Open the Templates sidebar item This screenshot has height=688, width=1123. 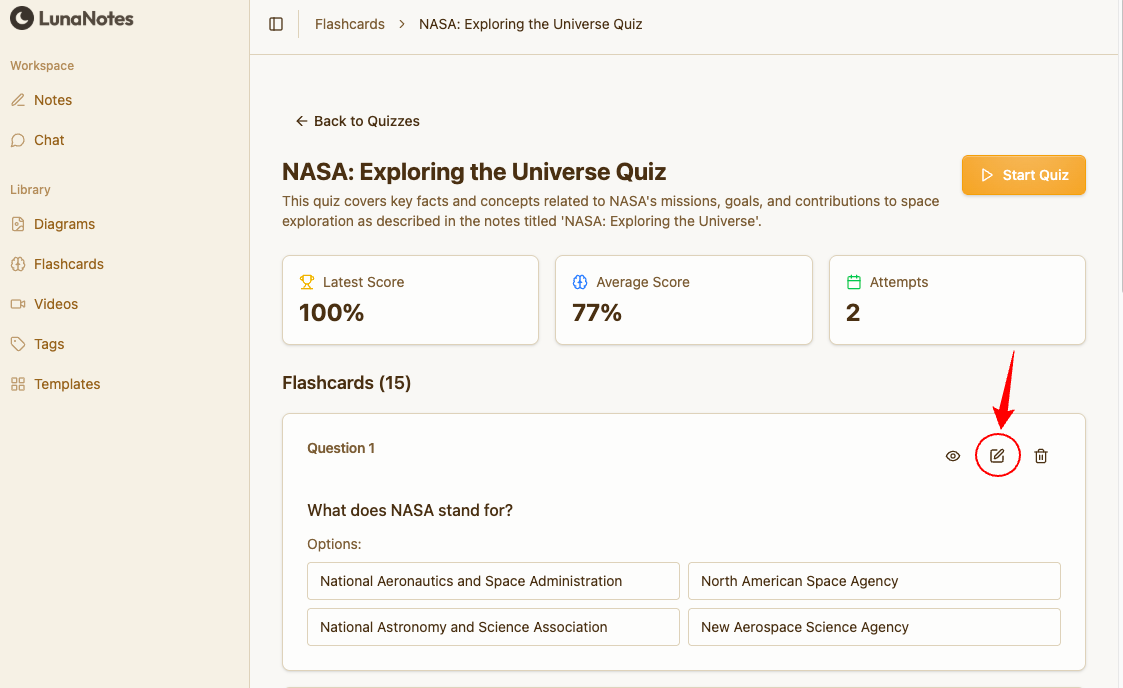[67, 384]
